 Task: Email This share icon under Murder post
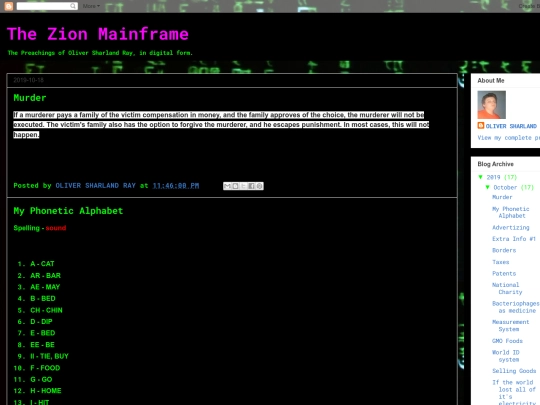(227, 186)
